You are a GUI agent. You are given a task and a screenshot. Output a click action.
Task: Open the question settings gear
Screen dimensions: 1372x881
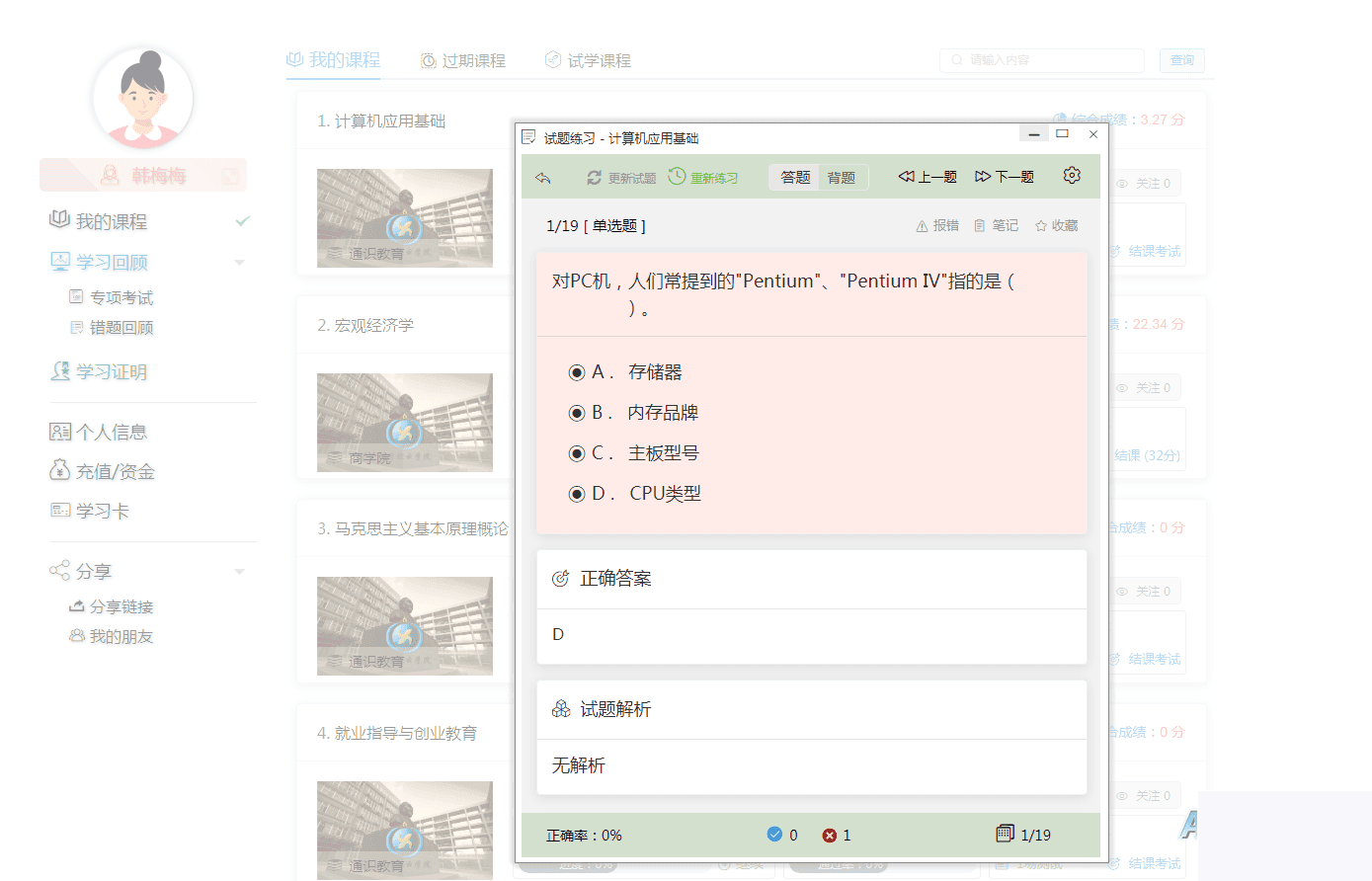coord(1071,175)
